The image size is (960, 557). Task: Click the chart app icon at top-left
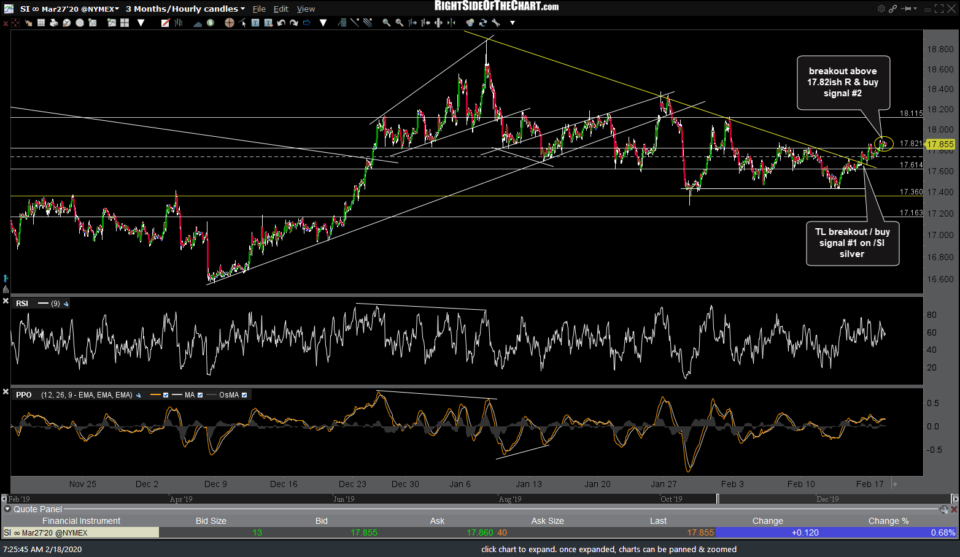click(x=7, y=8)
